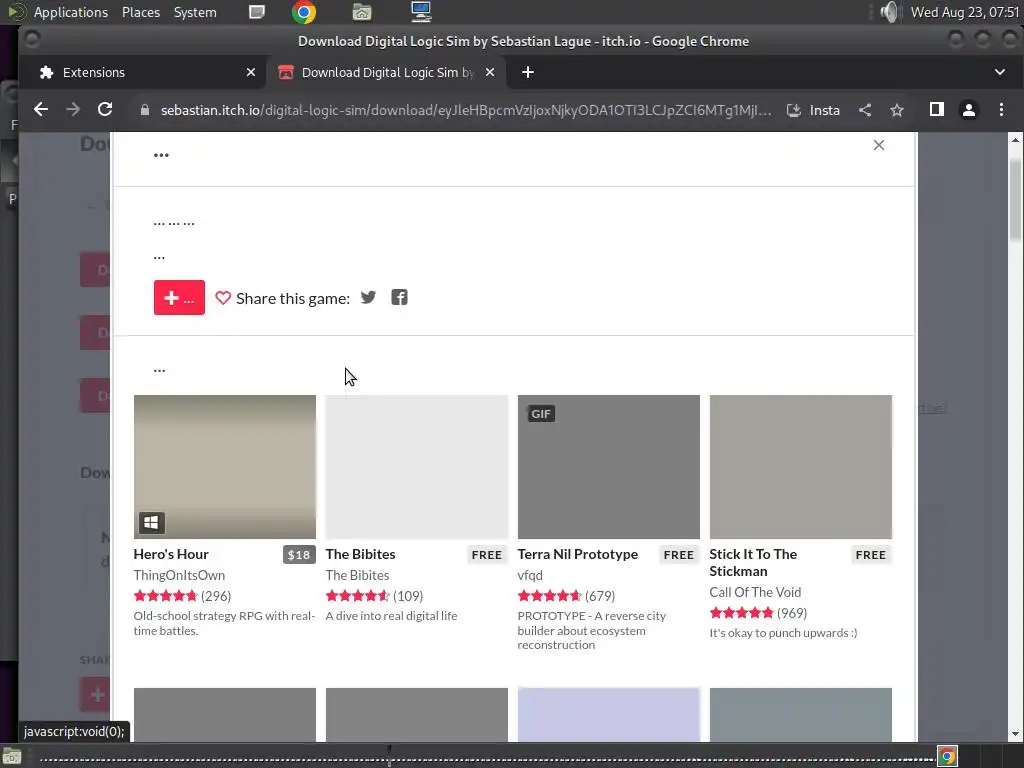1024x768 pixels.
Task: Click Stick It To The Stickman title
Action: [x=753, y=562]
